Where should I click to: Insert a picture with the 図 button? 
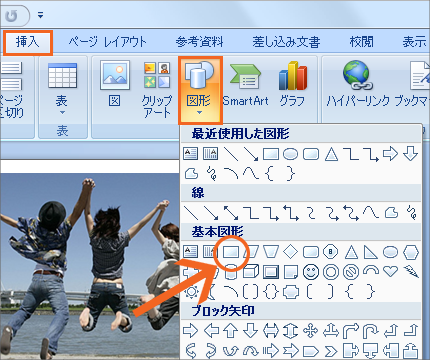pos(115,83)
